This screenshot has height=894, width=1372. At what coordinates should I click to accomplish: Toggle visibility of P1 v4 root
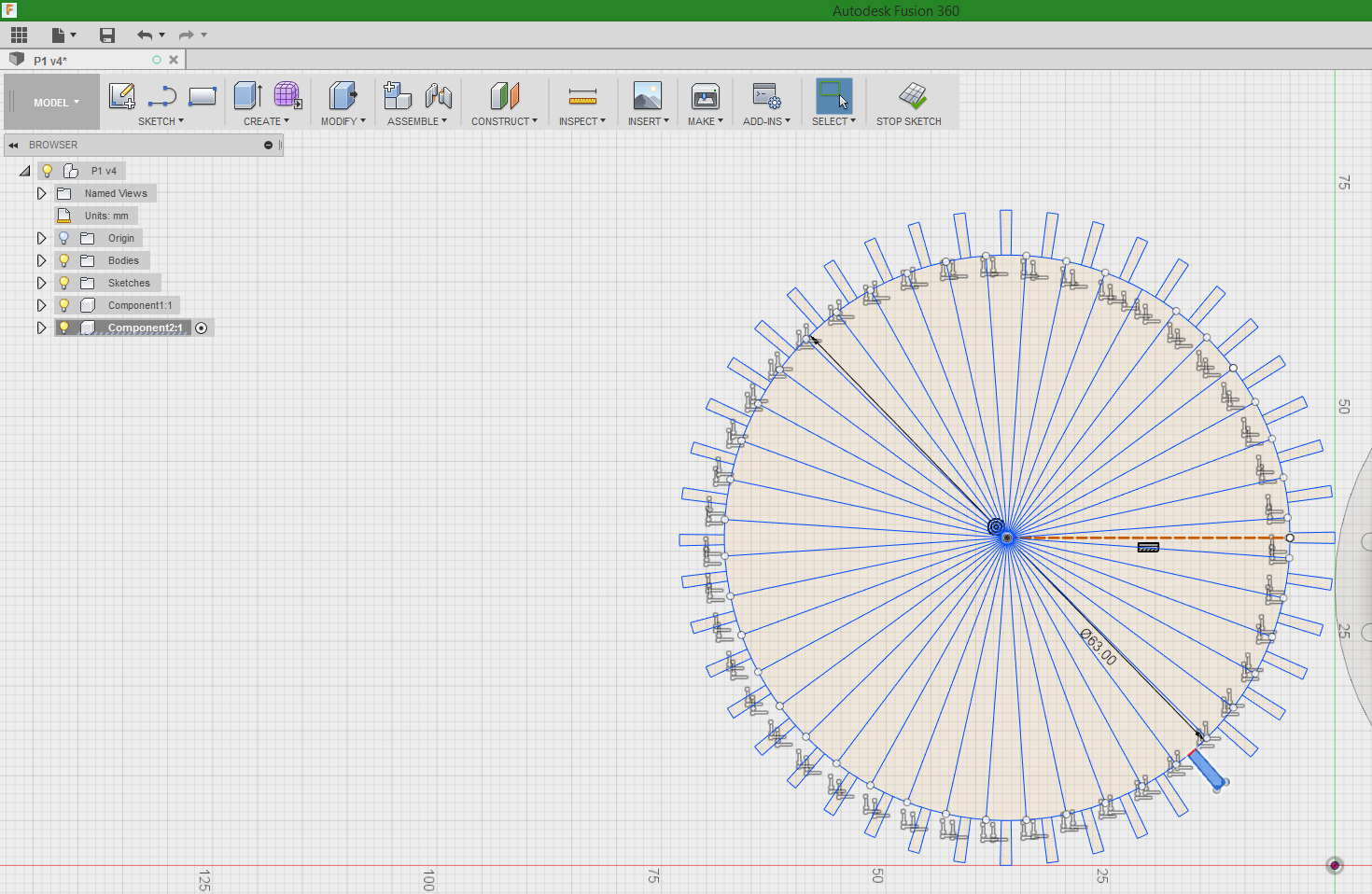coord(47,171)
